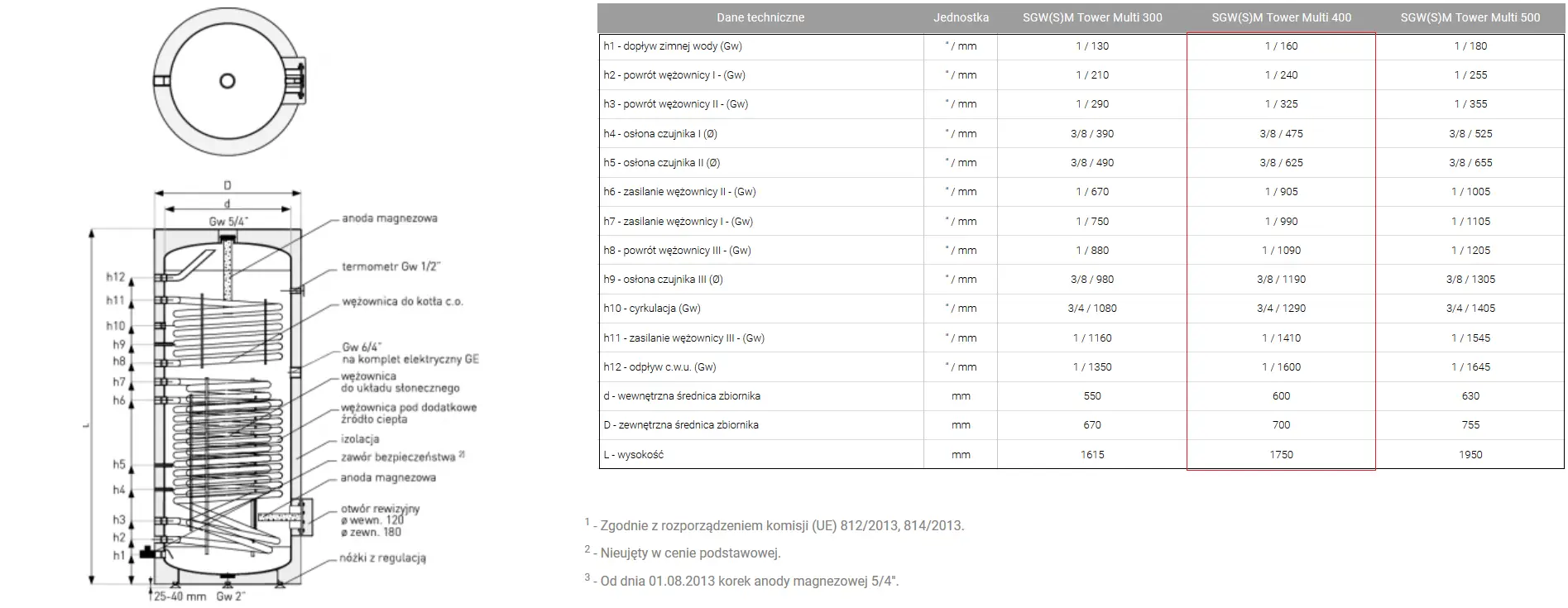
Task: Select the SGW(S)M Tower Multi 400 column header
Action: pyautogui.click(x=1281, y=17)
